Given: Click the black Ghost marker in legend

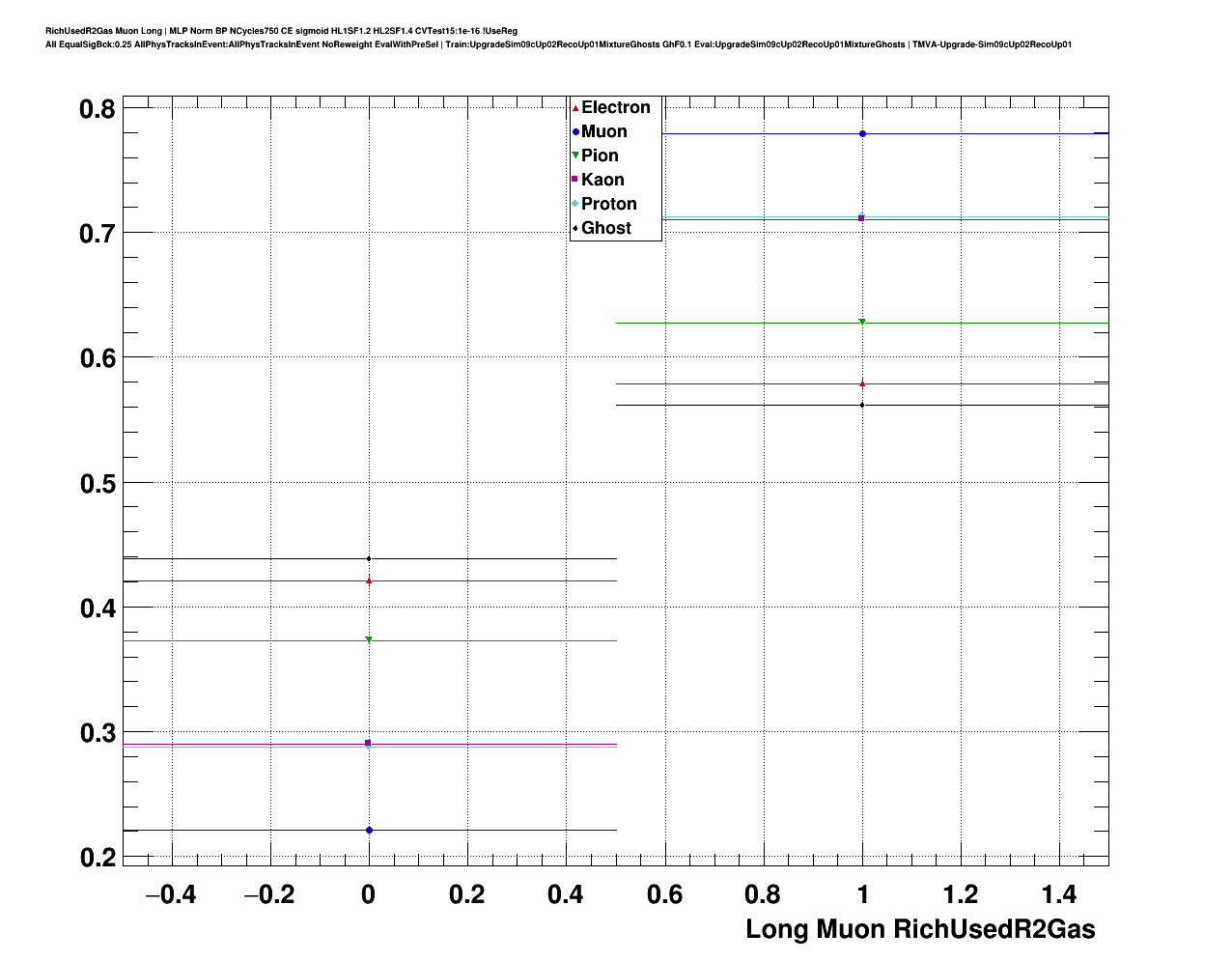Looking at the screenshot, I should pos(575,228).
